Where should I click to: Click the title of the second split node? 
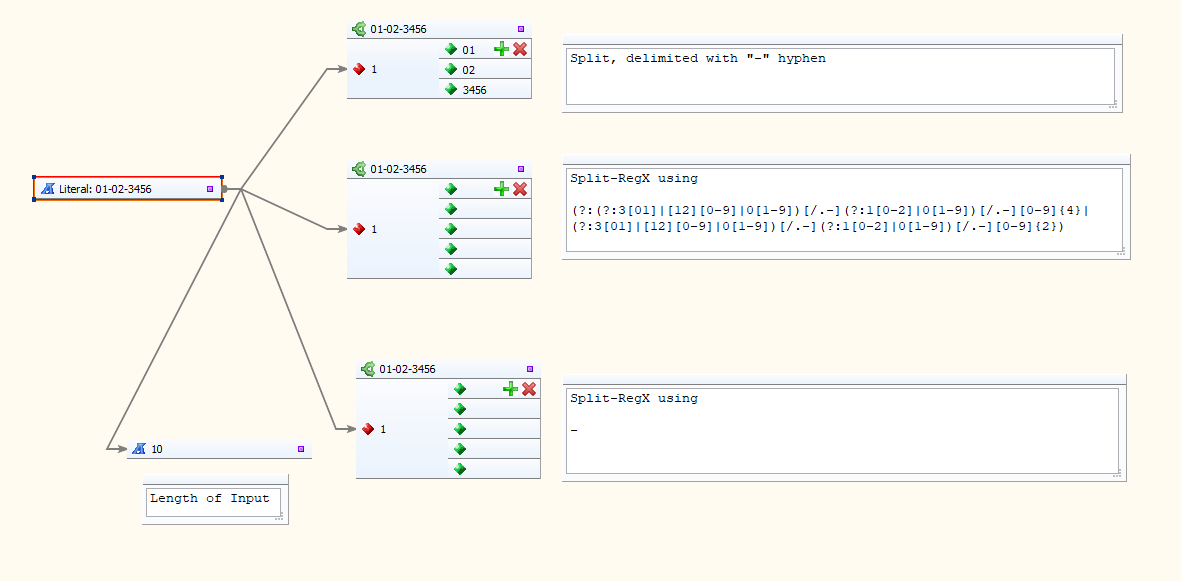398,169
